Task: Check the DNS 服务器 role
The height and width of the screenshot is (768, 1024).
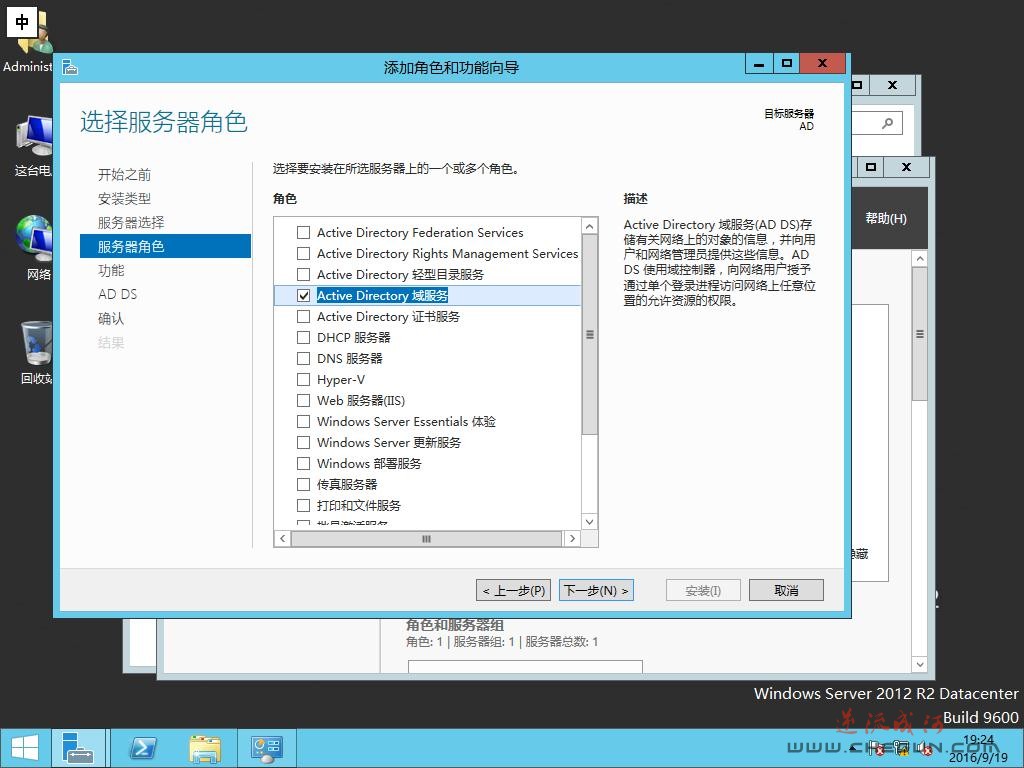Action: point(303,358)
